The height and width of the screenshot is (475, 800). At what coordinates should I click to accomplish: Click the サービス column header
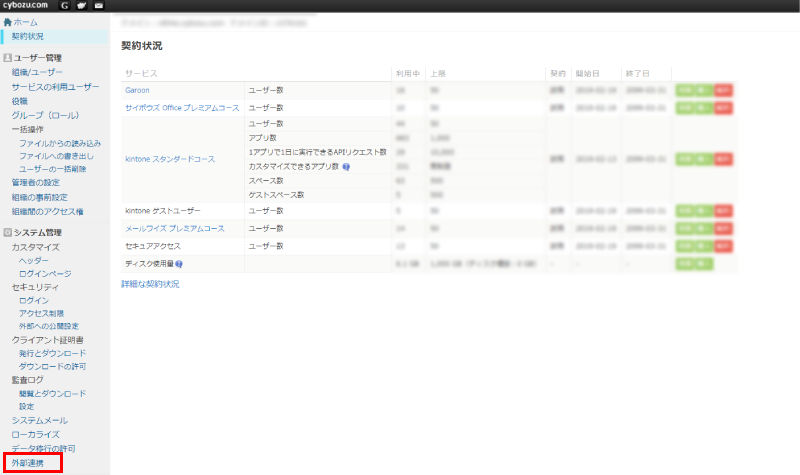coord(141,73)
